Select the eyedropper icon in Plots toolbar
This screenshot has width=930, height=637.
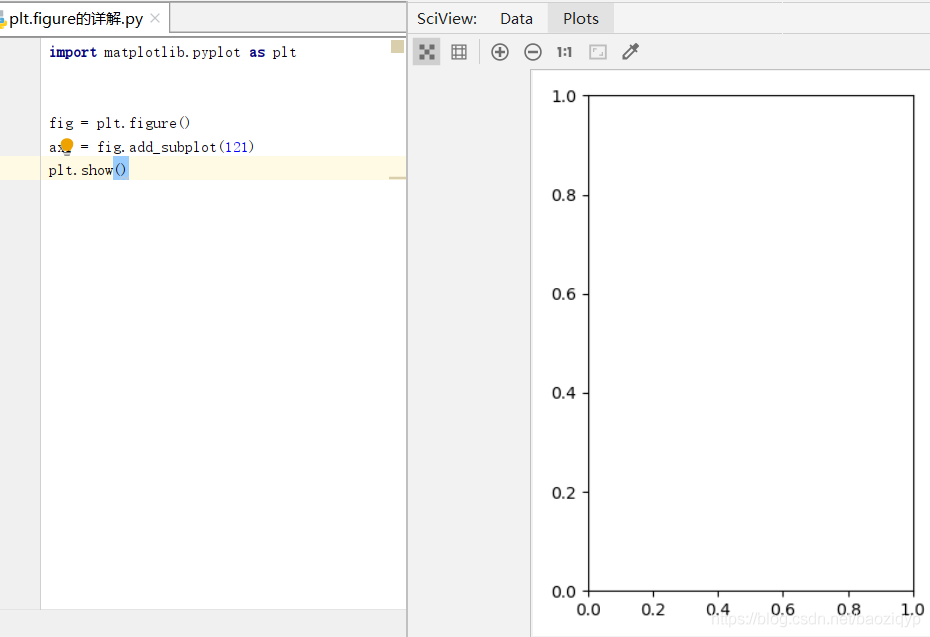(630, 51)
